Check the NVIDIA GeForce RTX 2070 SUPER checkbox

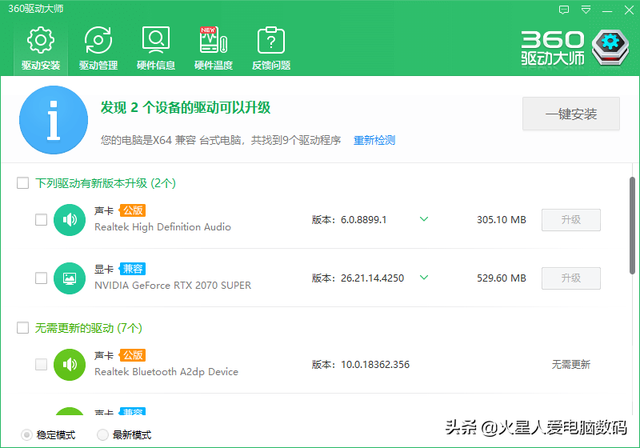[41, 278]
